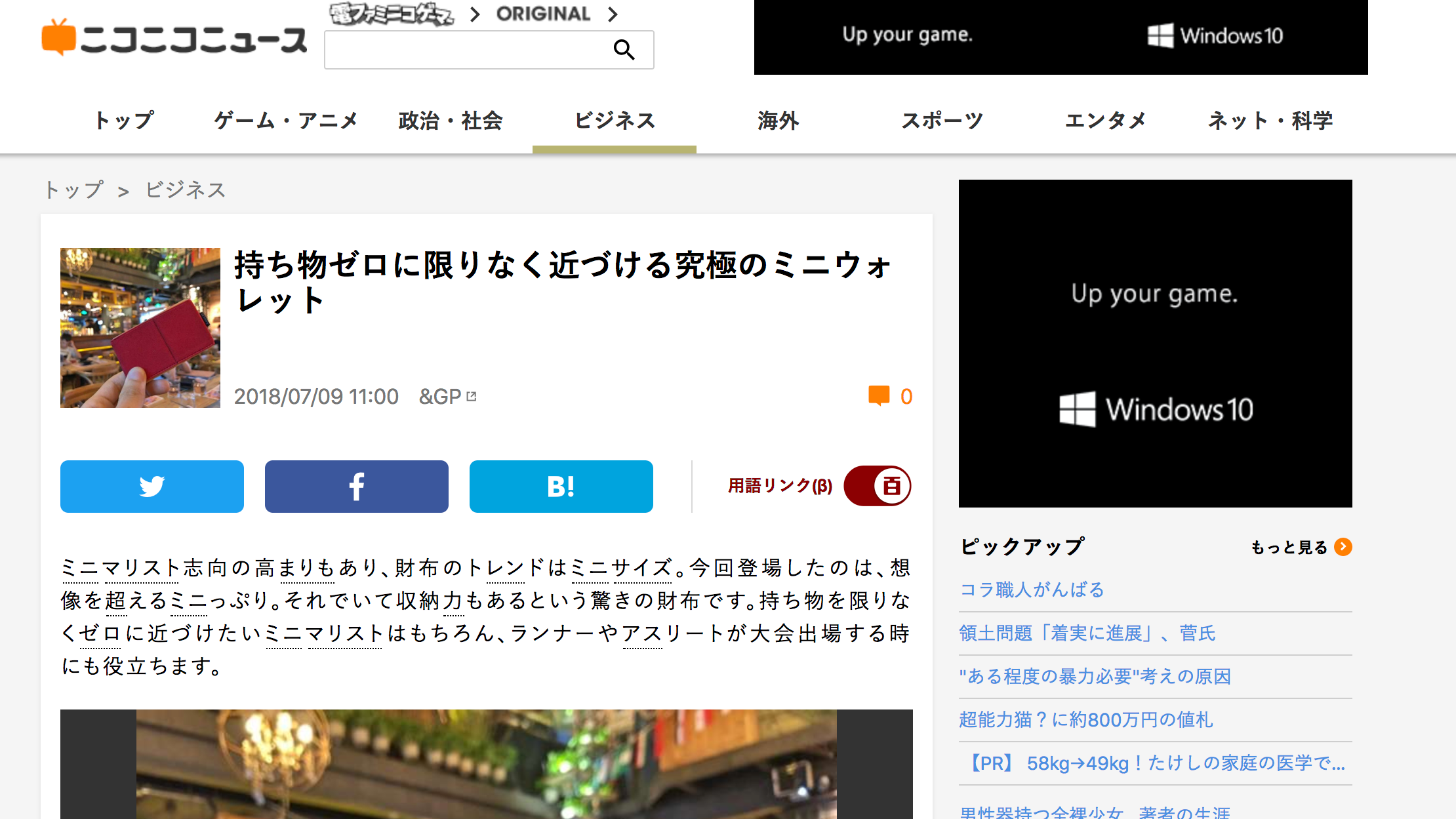Click the Niconico News TV logo
Viewport: 1456px width, 819px height.
click(x=174, y=38)
